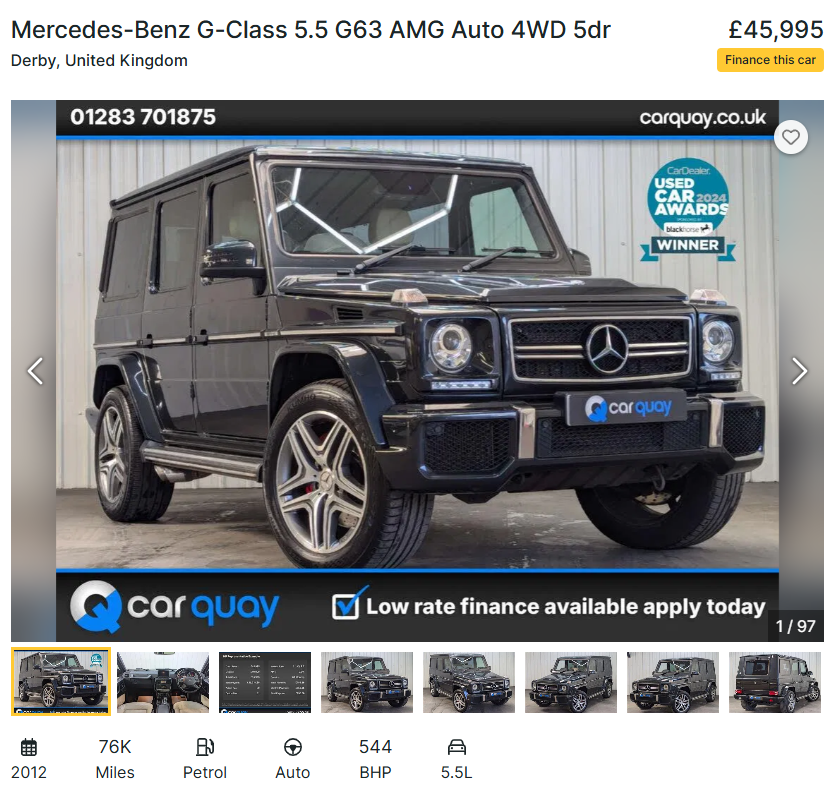Click the carquay.co.uk website text in image
The width and height of the screenshot is (835, 792).
702,118
